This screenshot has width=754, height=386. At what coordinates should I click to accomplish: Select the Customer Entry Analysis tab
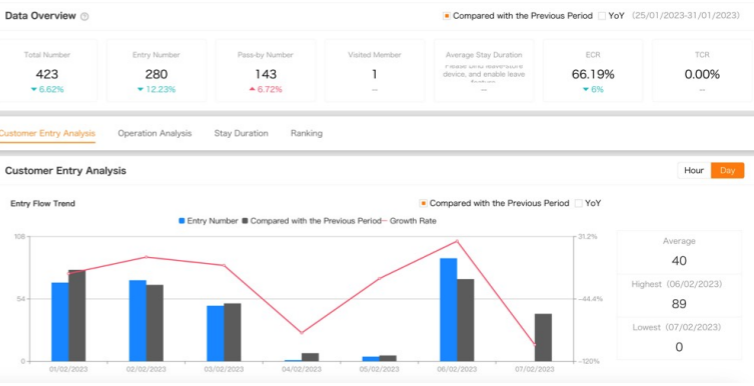47,133
